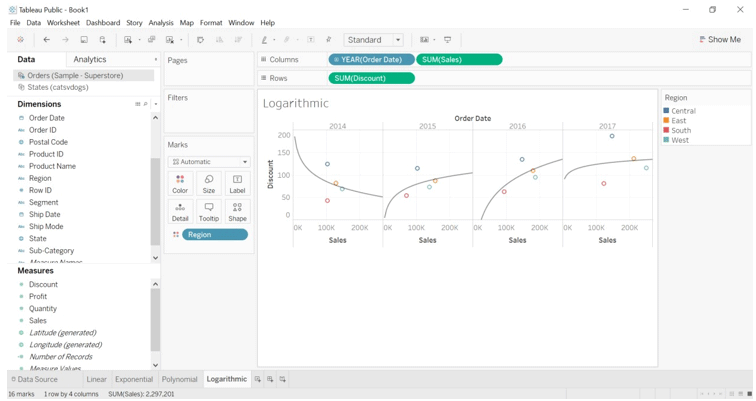
Task: Select the Sub-Category dimension field
Action: 51,251
